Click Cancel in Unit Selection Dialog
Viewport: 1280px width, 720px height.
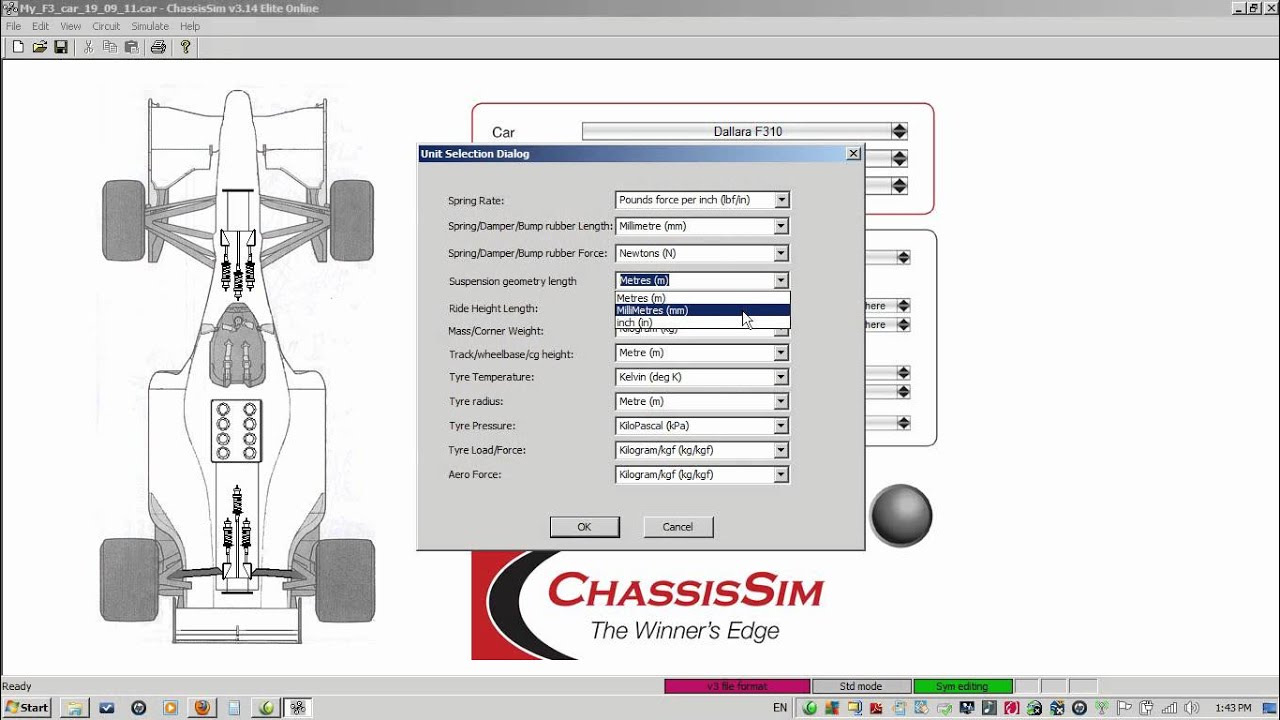(x=677, y=527)
